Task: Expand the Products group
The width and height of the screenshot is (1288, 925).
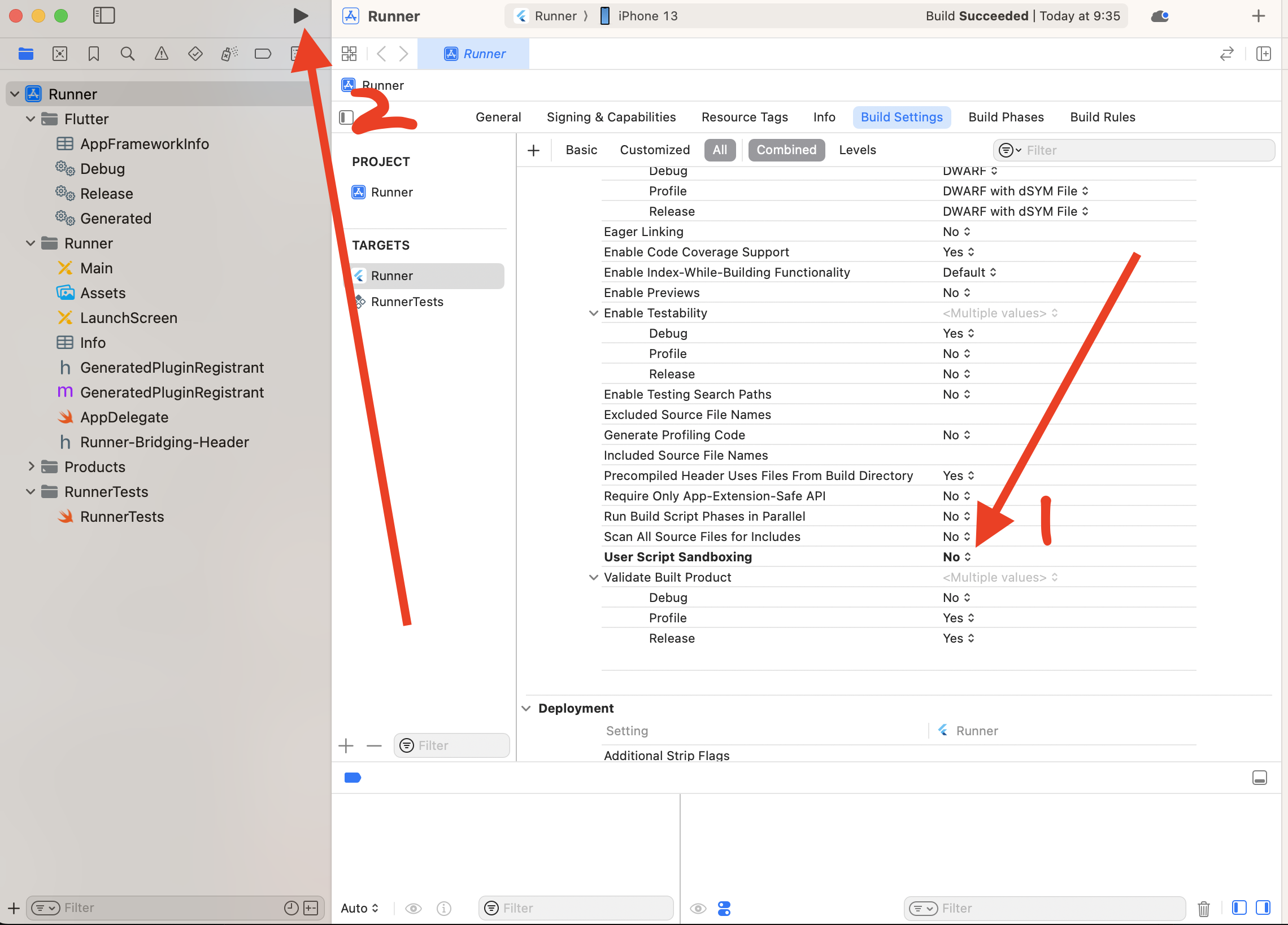Action: 31,467
